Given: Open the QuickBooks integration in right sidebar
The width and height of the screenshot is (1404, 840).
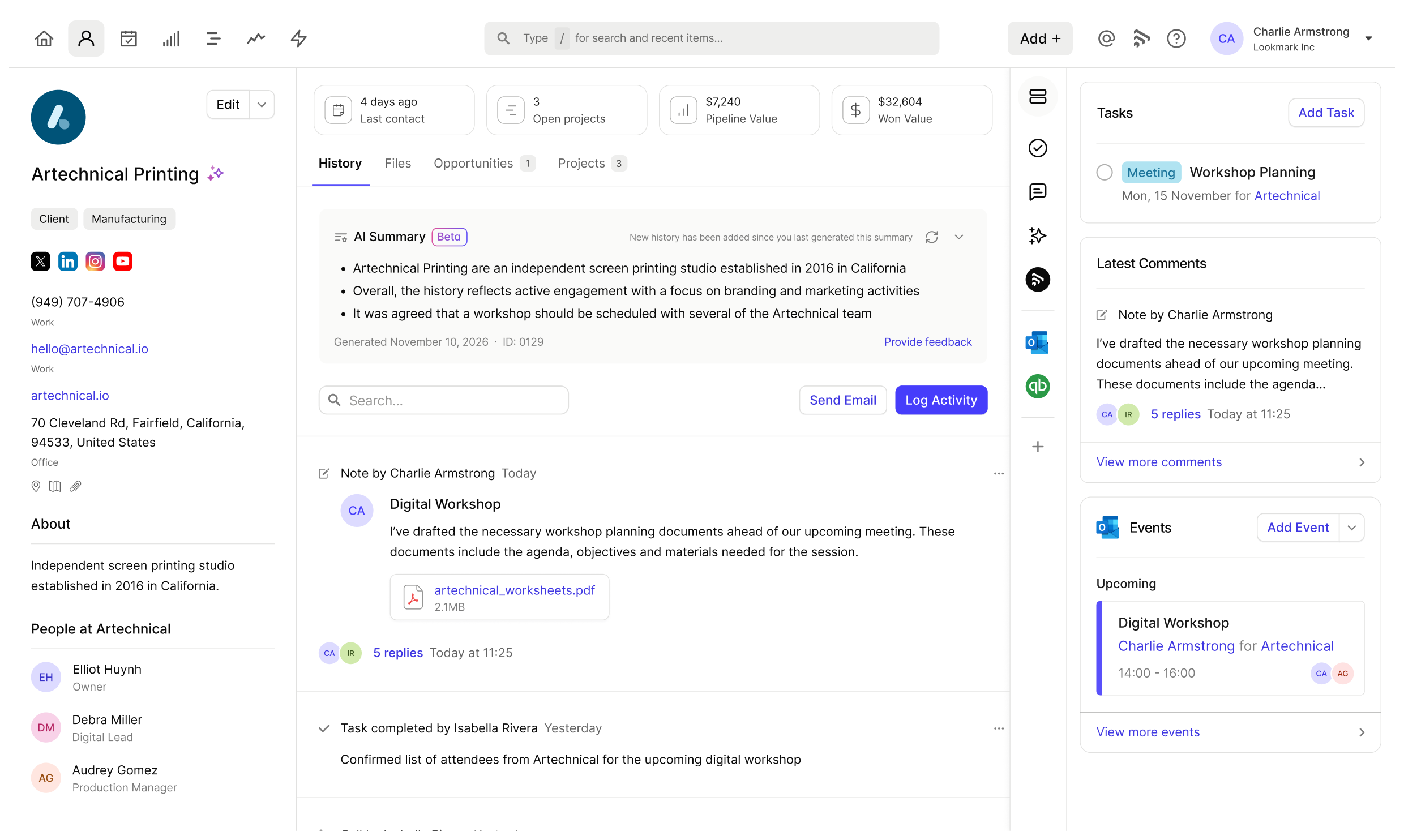Looking at the screenshot, I should pyautogui.click(x=1038, y=387).
